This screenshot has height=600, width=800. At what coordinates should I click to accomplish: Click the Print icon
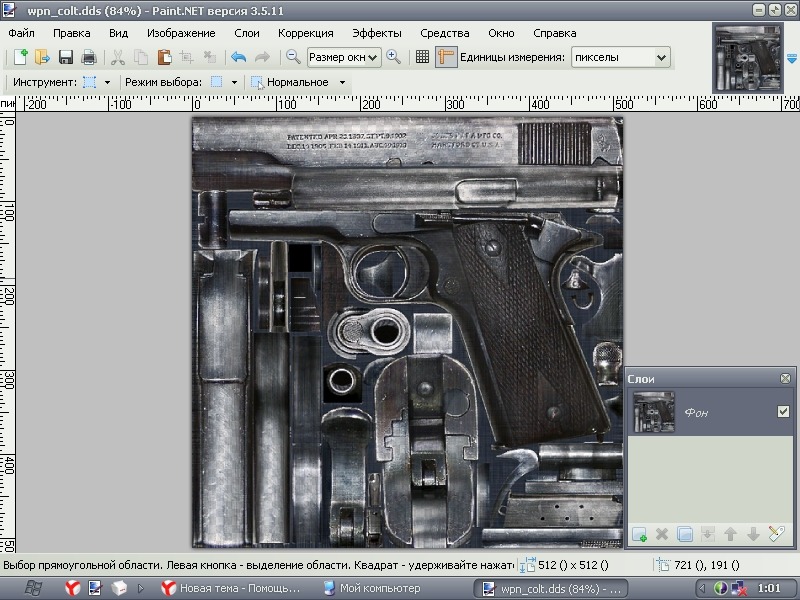click(x=89, y=57)
